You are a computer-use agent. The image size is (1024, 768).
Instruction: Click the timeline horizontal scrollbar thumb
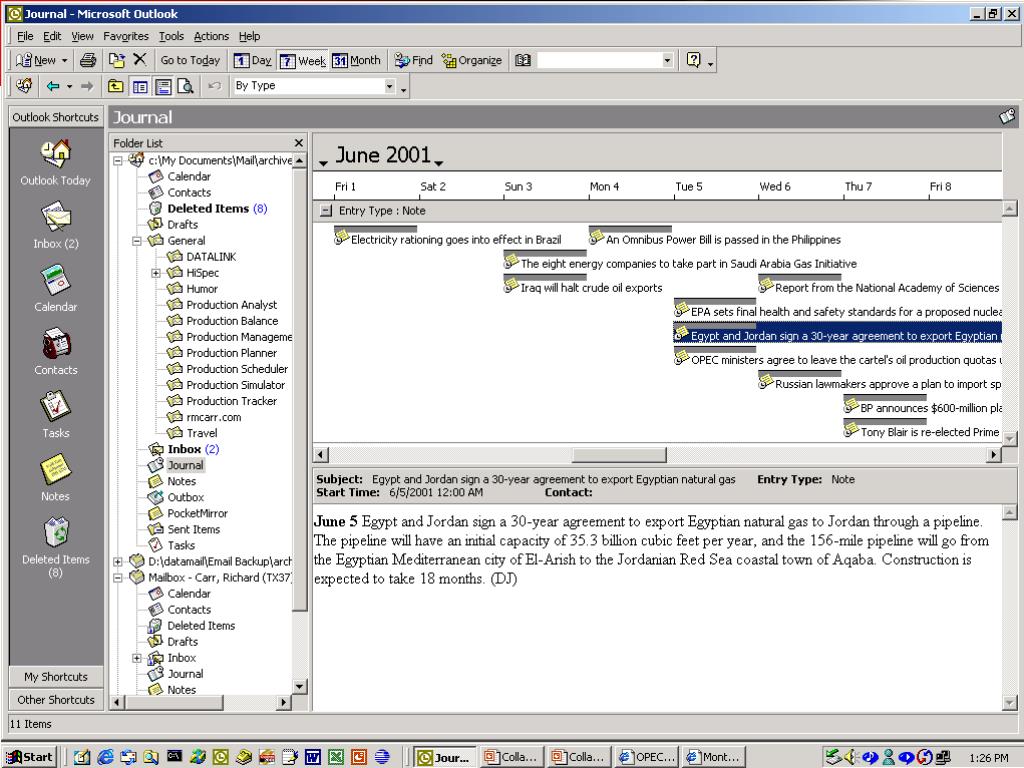[619, 455]
